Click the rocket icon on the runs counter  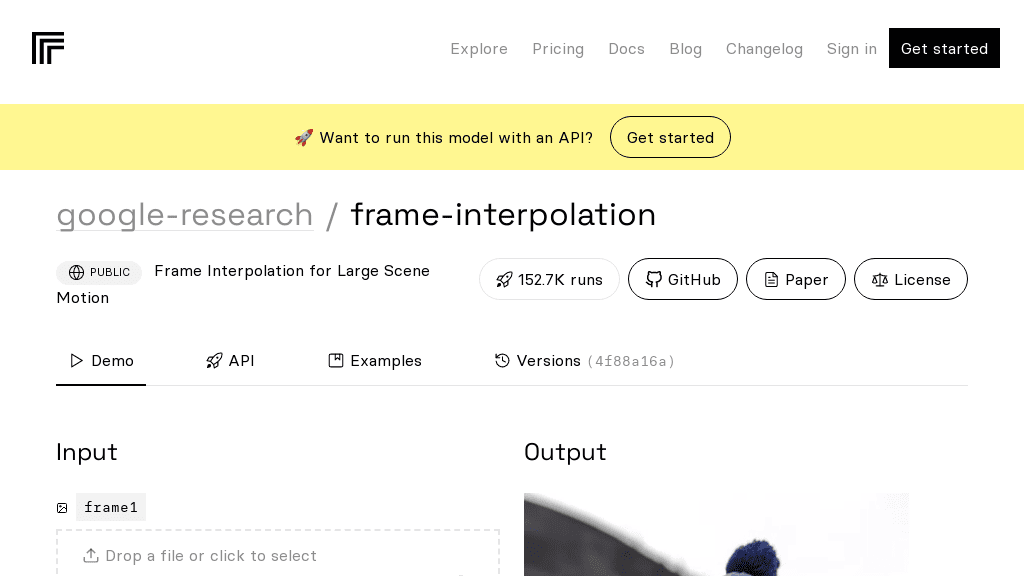click(504, 280)
